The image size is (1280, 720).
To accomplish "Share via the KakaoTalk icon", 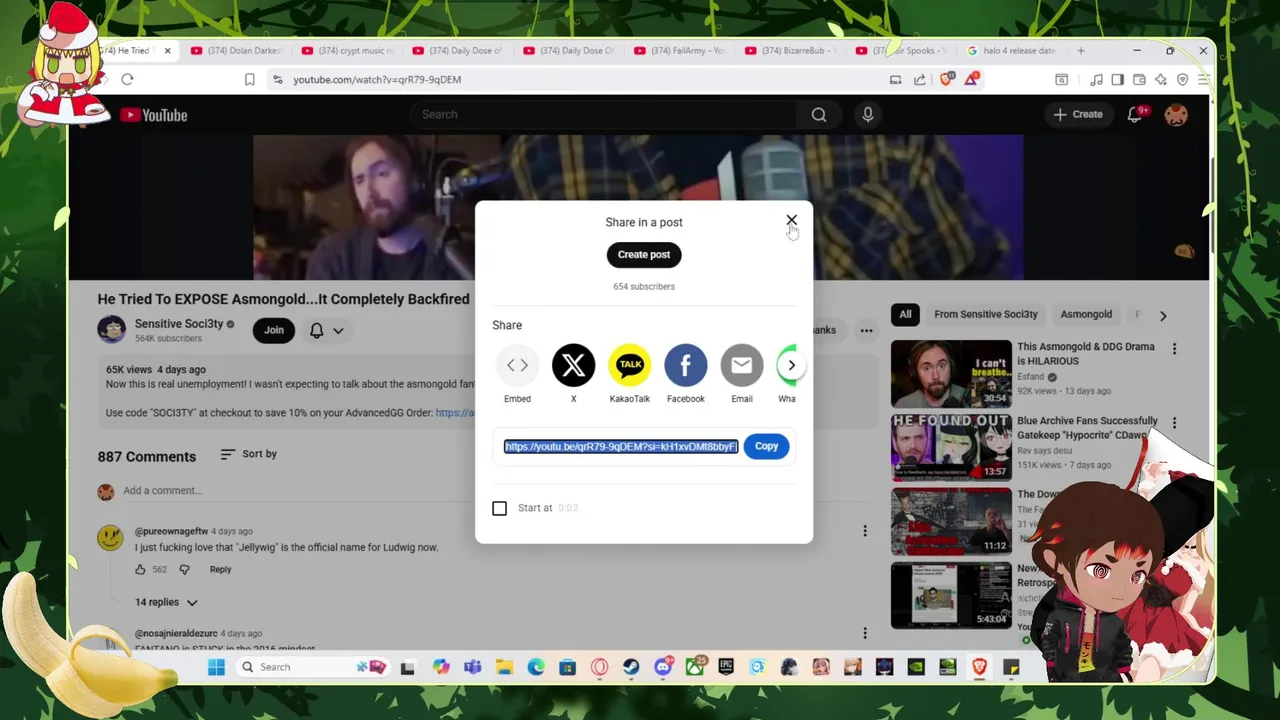I will [630, 366].
